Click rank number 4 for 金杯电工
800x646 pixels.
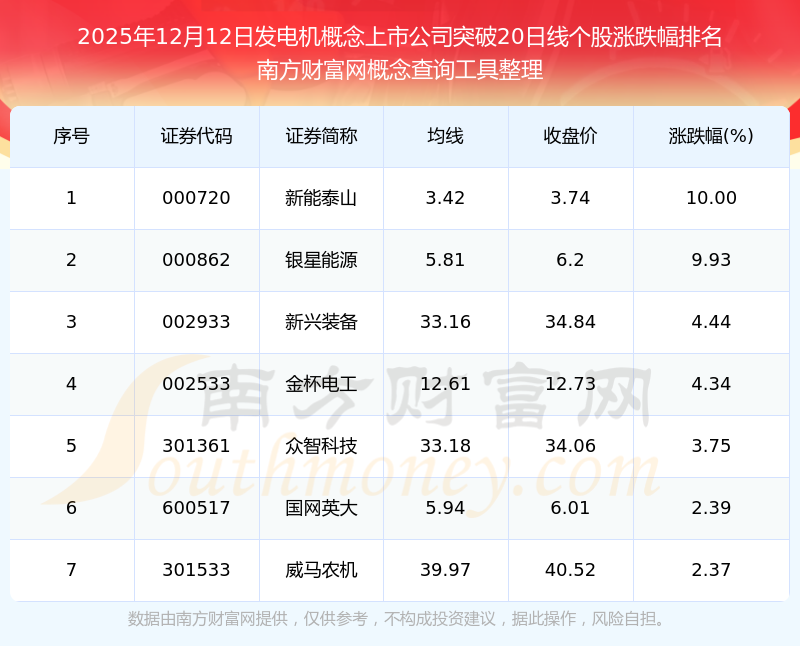71,384
